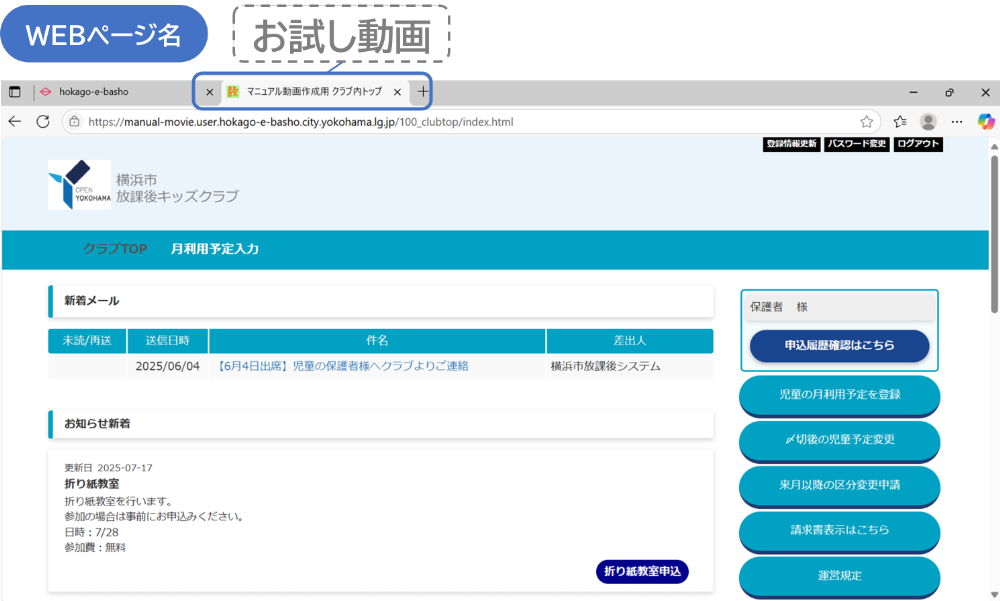Open the favorites list icon
The width and height of the screenshot is (1000, 601).
point(900,121)
